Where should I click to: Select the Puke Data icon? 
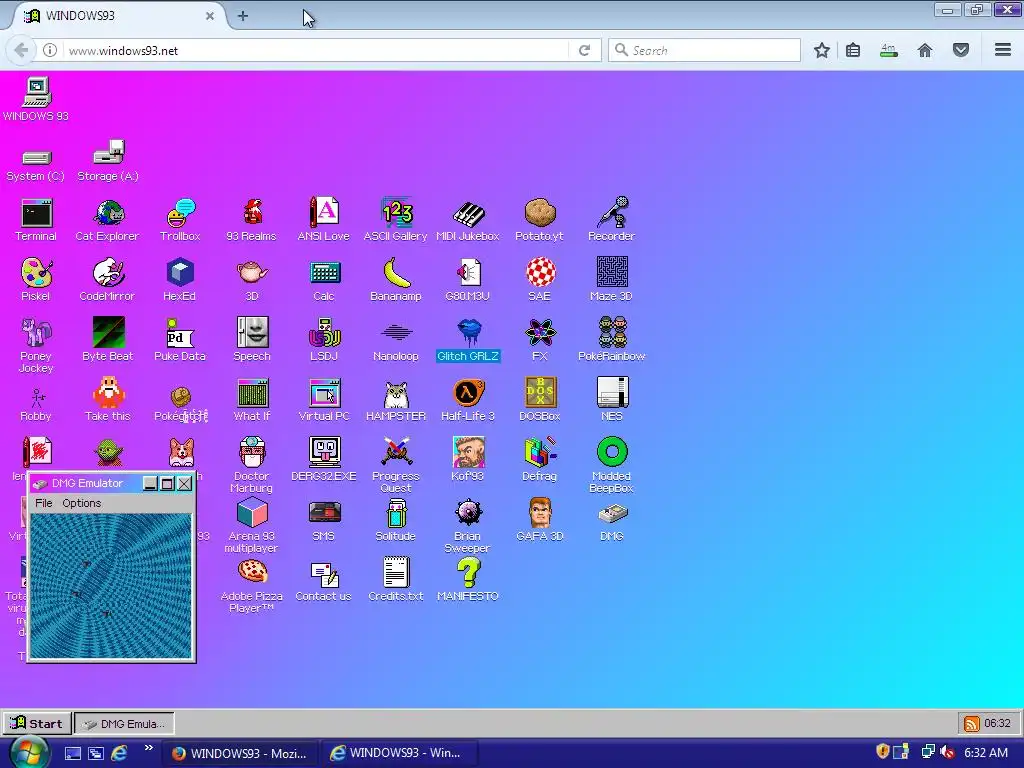[x=180, y=340]
